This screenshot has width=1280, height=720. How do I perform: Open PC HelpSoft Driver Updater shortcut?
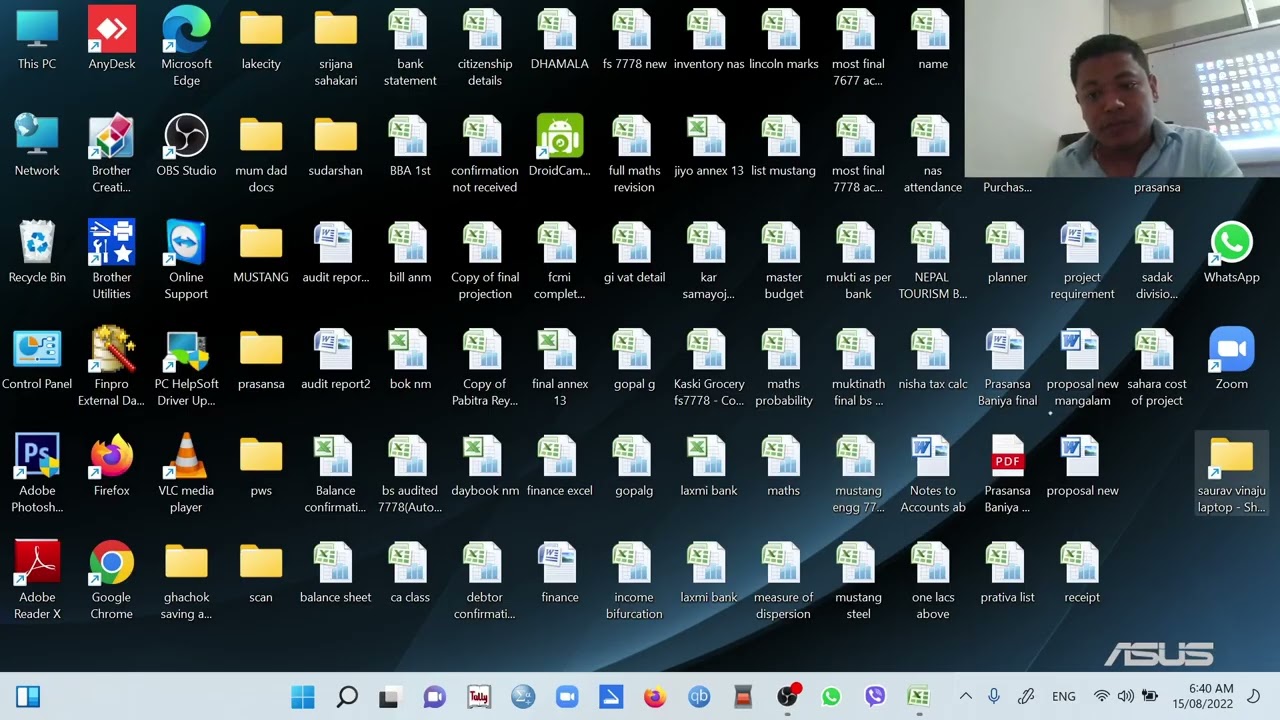[186, 368]
